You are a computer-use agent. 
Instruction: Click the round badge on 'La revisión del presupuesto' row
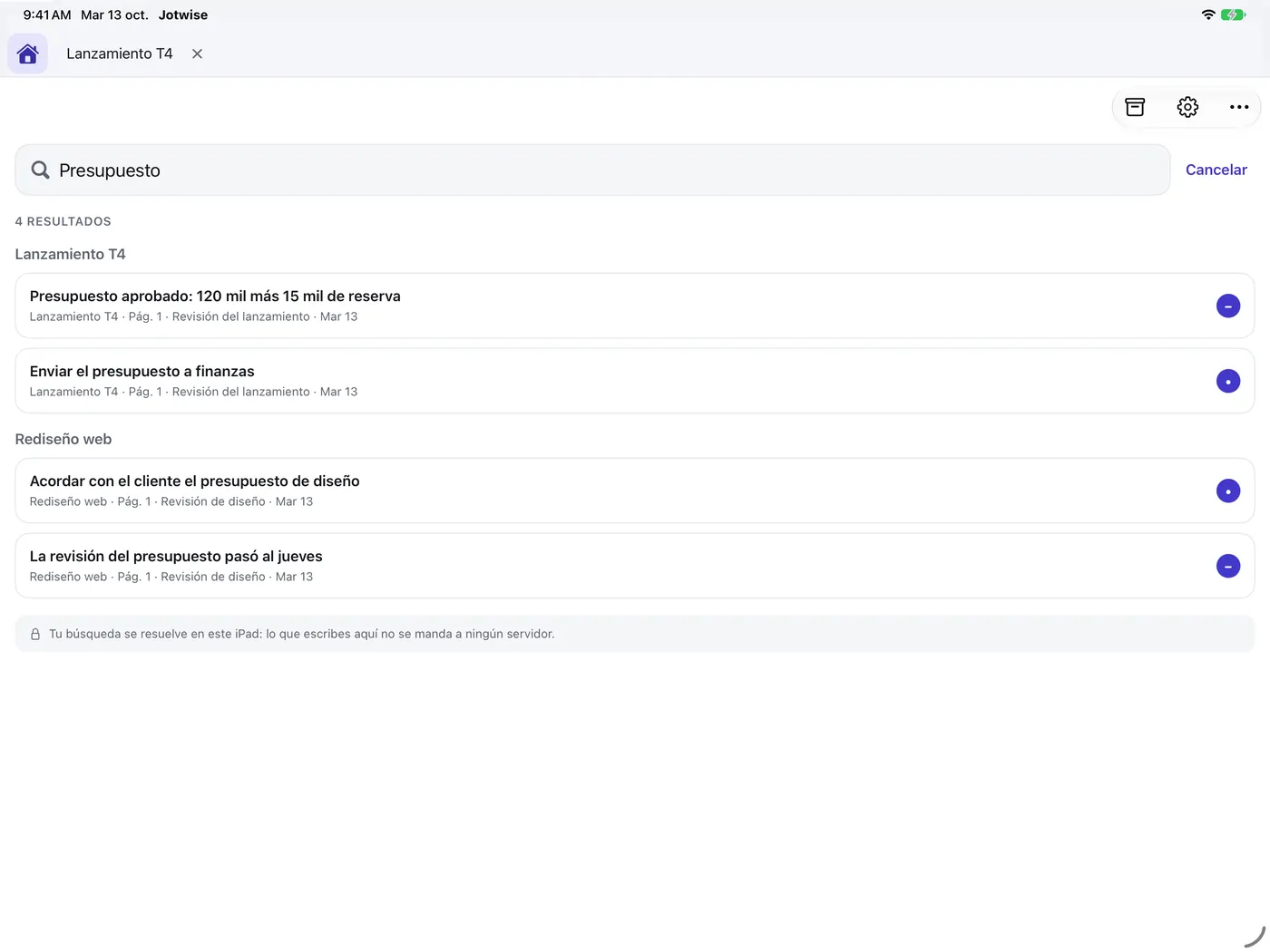click(x=1227, y=566)
